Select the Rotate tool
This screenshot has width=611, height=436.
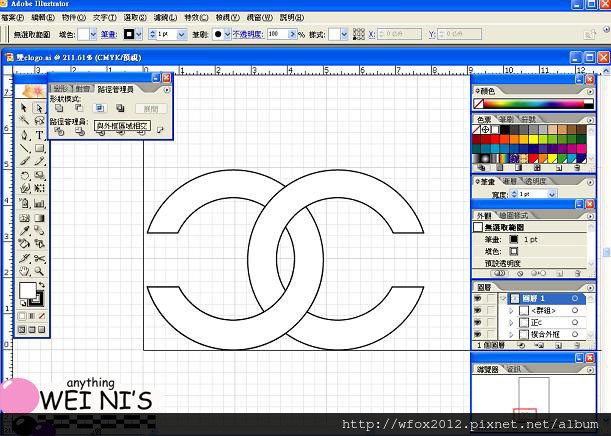[24, 175]
